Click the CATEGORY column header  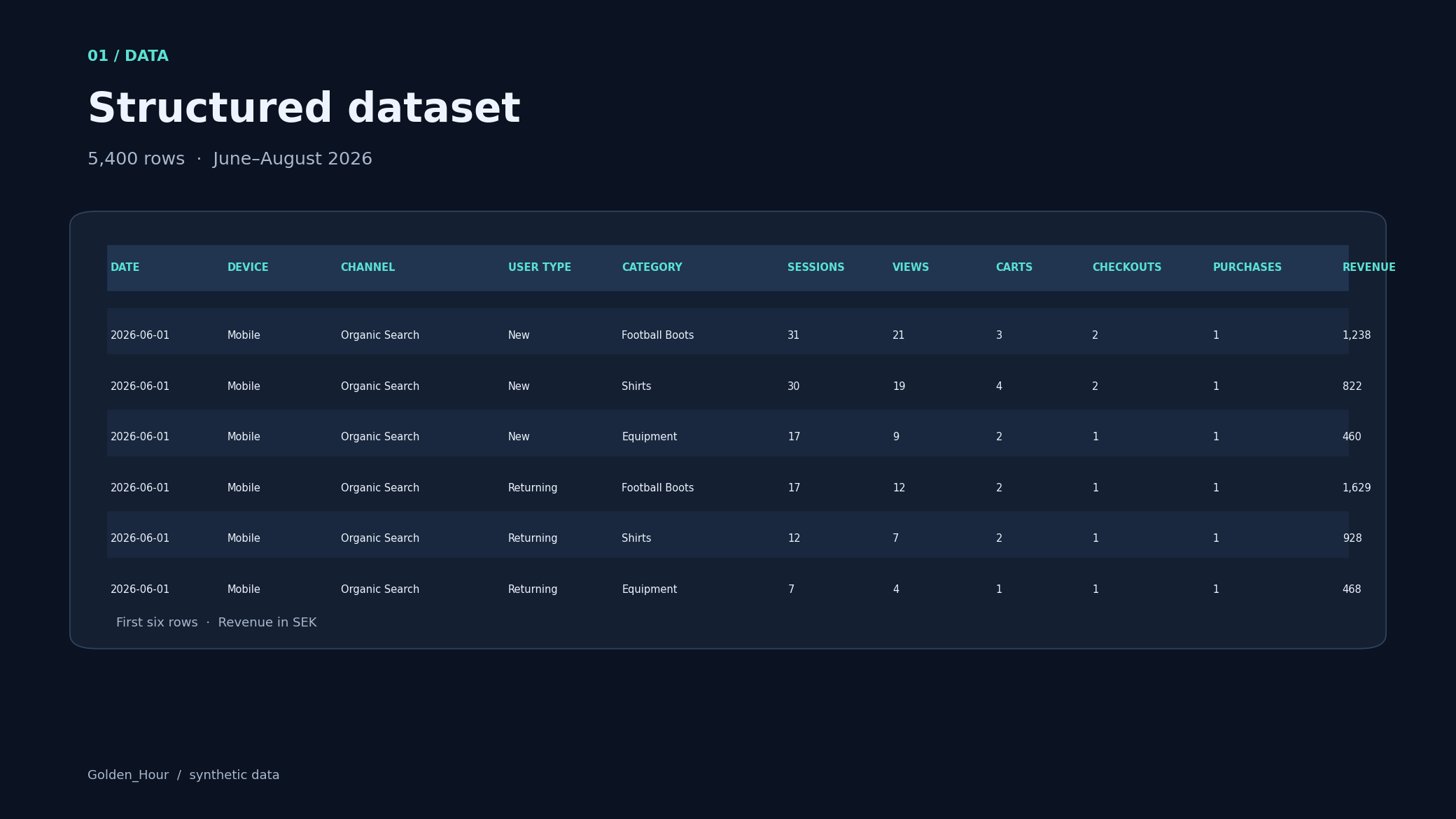652,267
